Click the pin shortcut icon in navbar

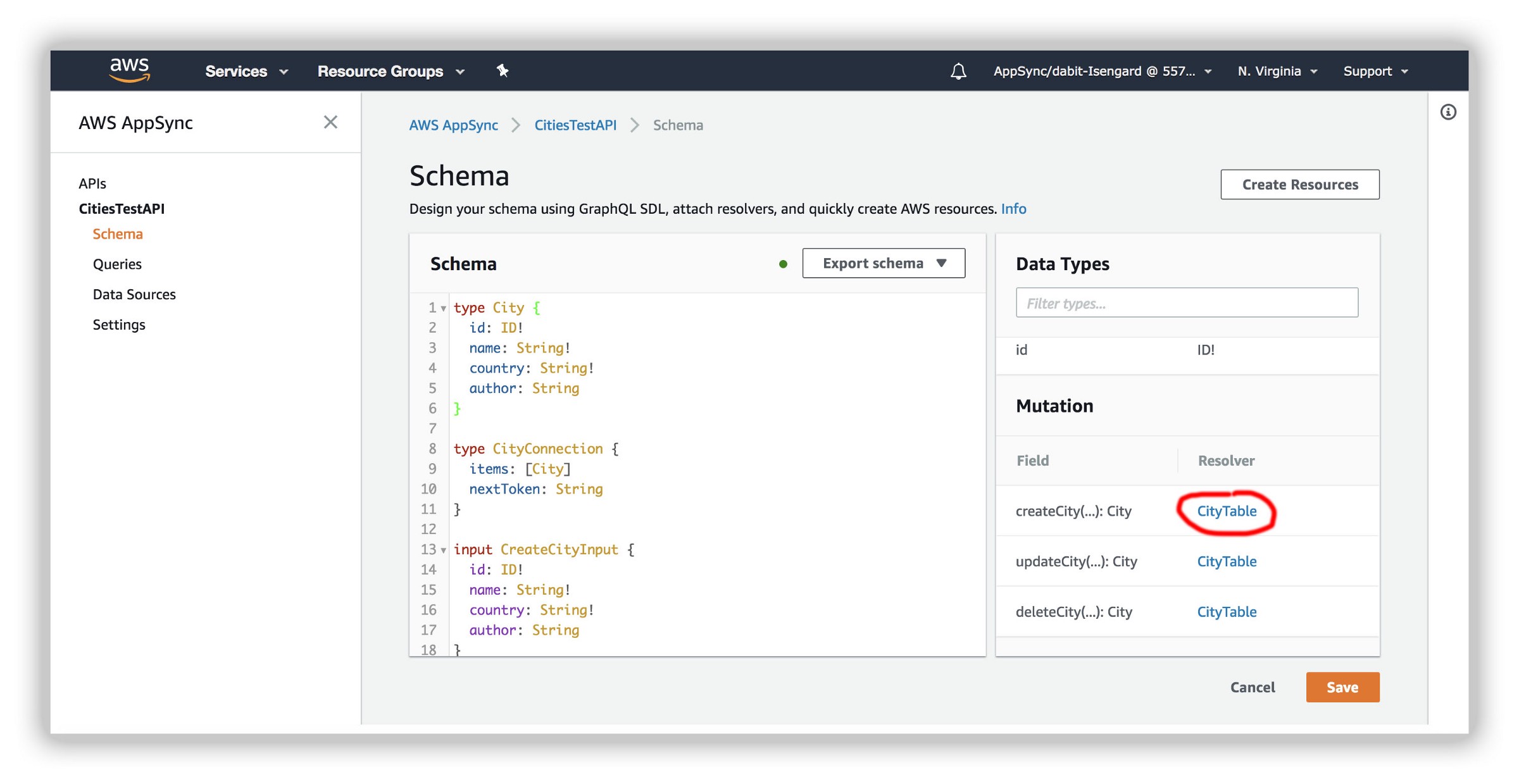(503, 71)
